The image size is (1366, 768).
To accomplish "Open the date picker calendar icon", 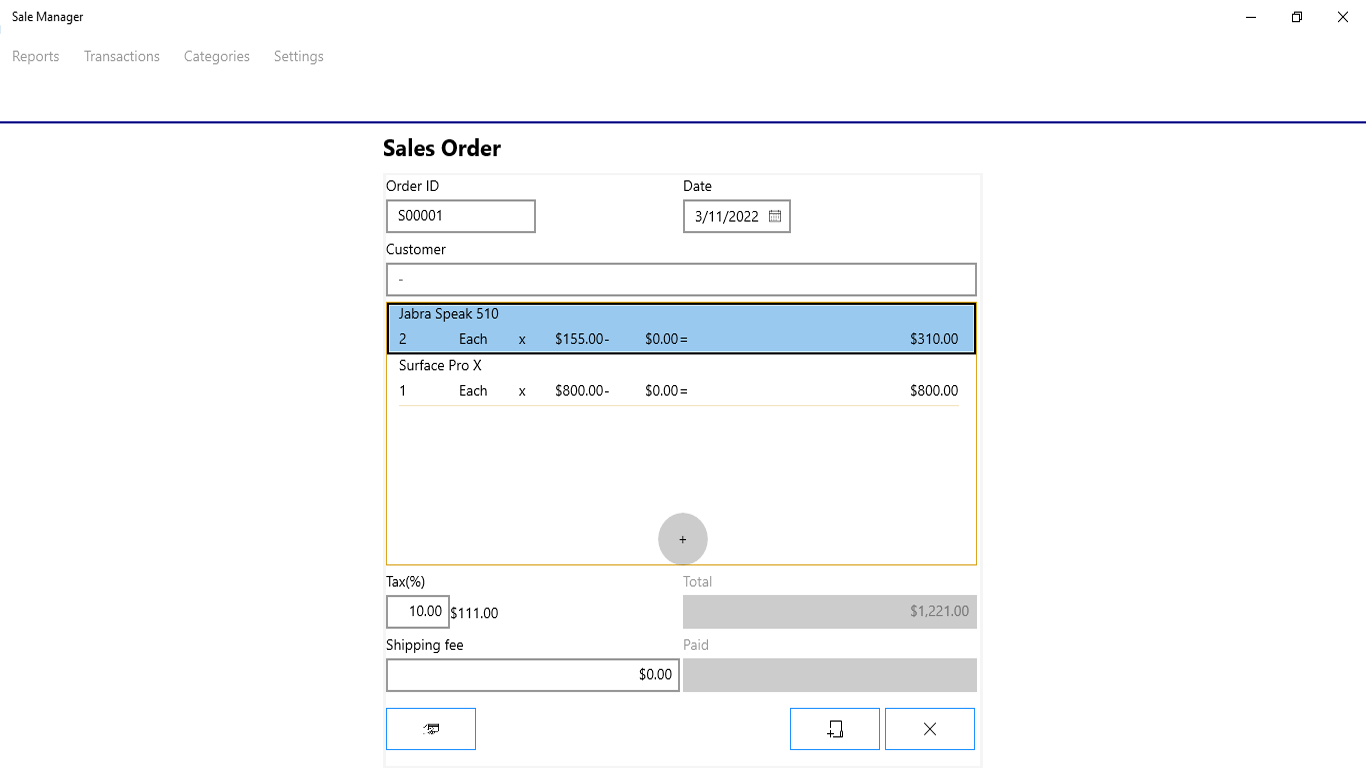I will coord(775,216).
